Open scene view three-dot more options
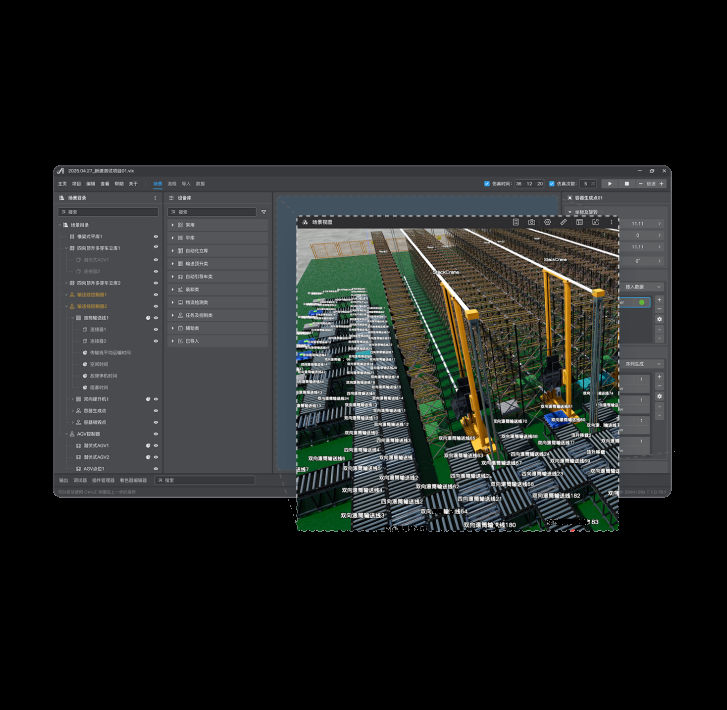Image resolution: width=727 pixels, height=710 pixels. pyautogui.click(x=611, y=222)
